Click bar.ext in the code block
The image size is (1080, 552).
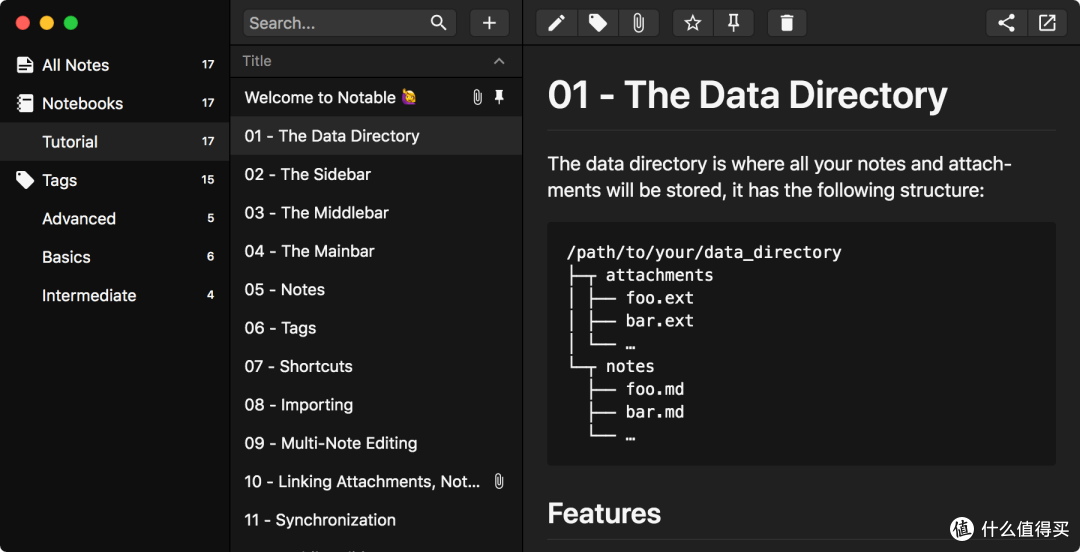660,321
